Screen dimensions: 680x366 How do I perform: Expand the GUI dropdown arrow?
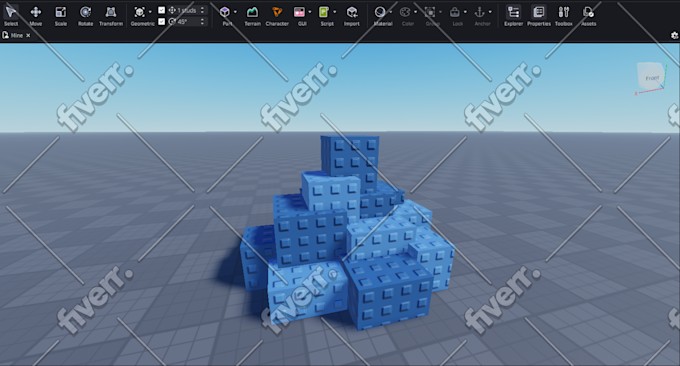tap(310, 12)
